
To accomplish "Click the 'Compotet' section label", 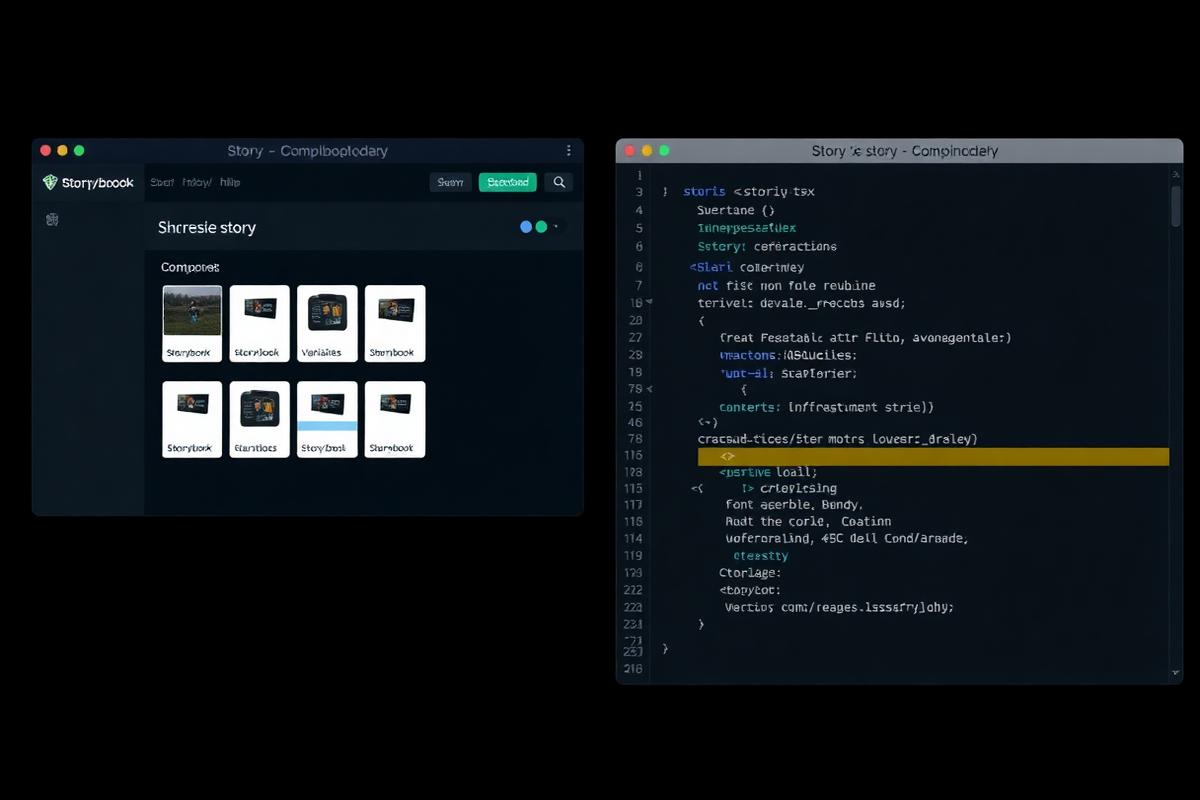I will [190, 267].
